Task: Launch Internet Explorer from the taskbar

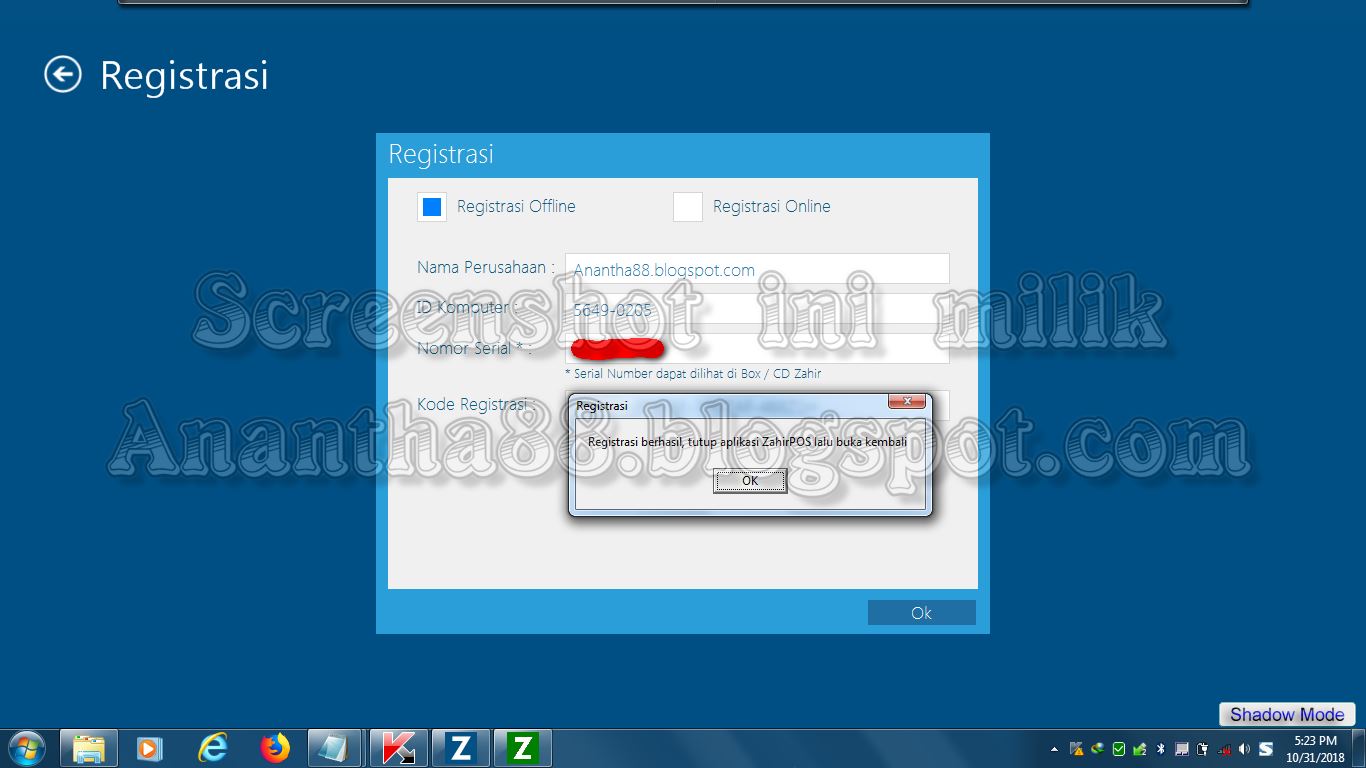Action: pos(212,748)
